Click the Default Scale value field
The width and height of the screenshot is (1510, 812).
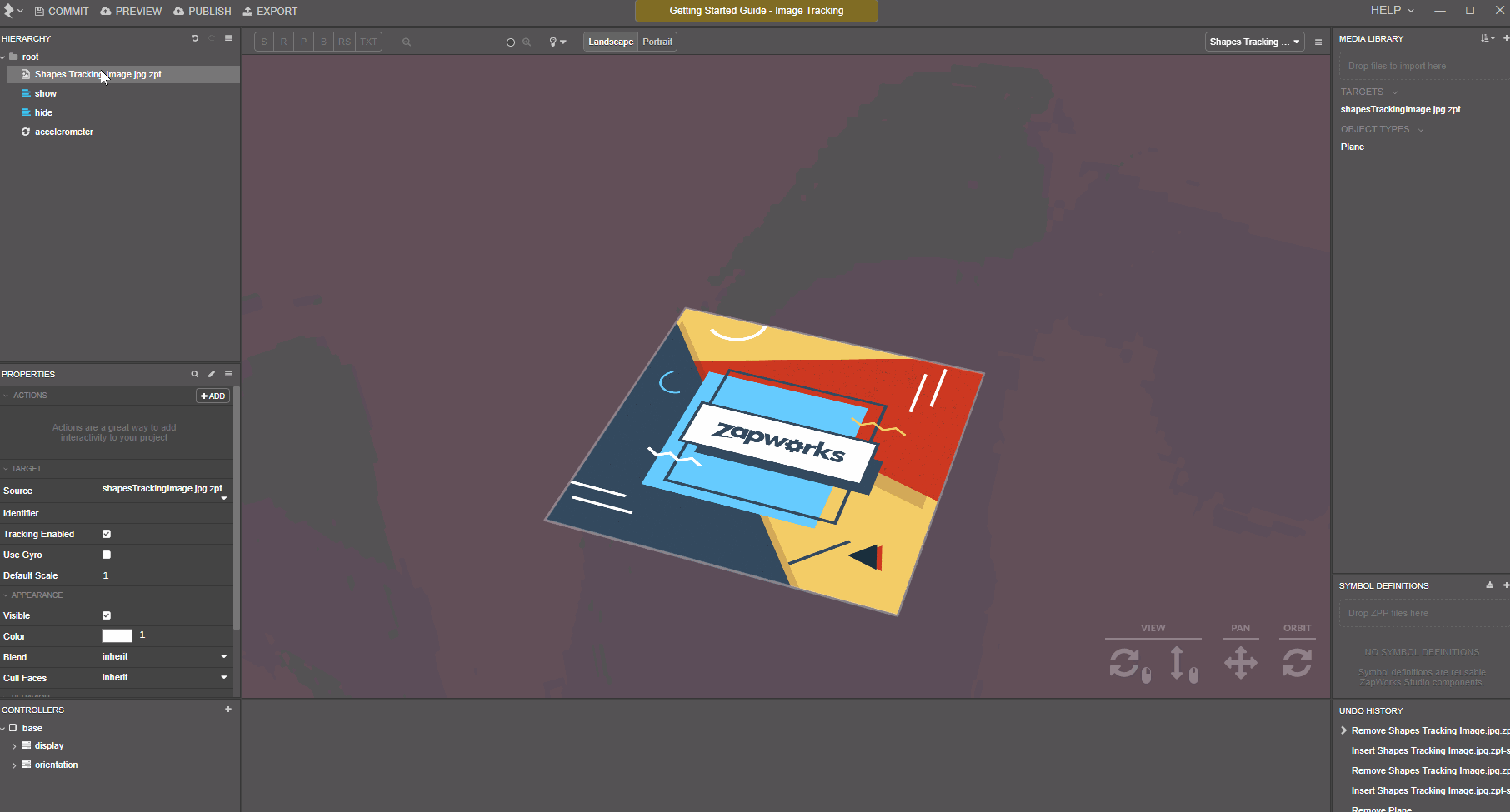pyautogui.click(x=165, y=575)
